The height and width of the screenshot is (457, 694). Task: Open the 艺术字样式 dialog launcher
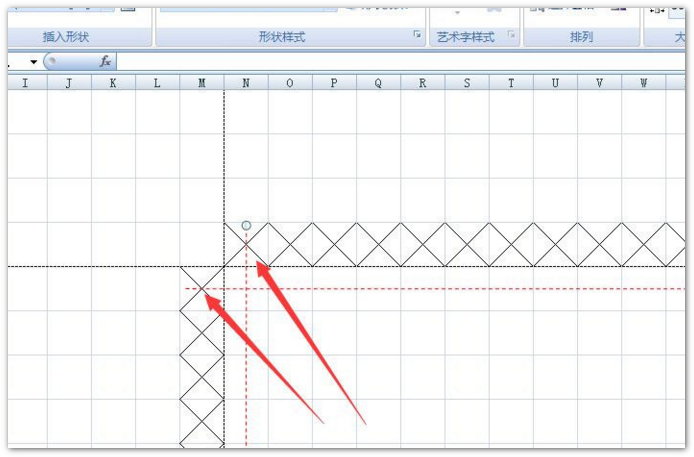511,35
